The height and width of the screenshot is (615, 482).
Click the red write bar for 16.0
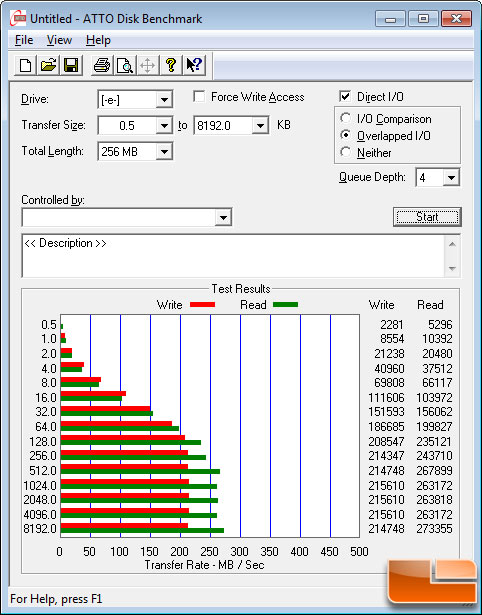click(x=93, y=393)
